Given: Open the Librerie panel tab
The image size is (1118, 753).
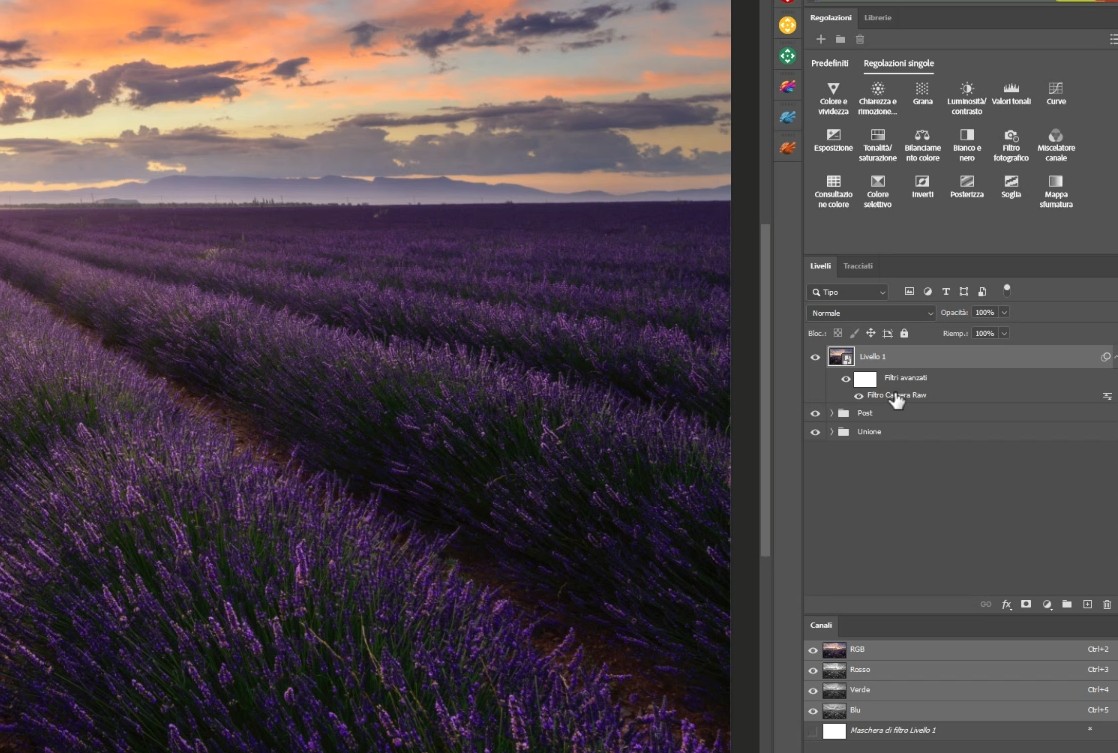Looking at the screenshot, I should (x=877, y=17).
